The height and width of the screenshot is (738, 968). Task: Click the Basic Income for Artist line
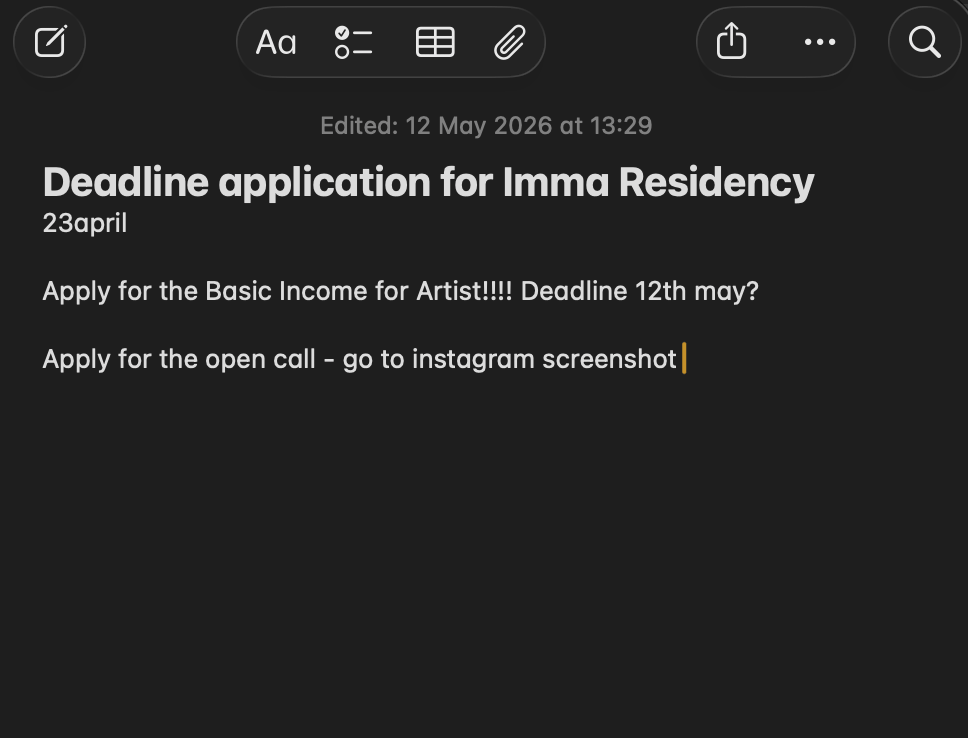click(x=400, y=291)
